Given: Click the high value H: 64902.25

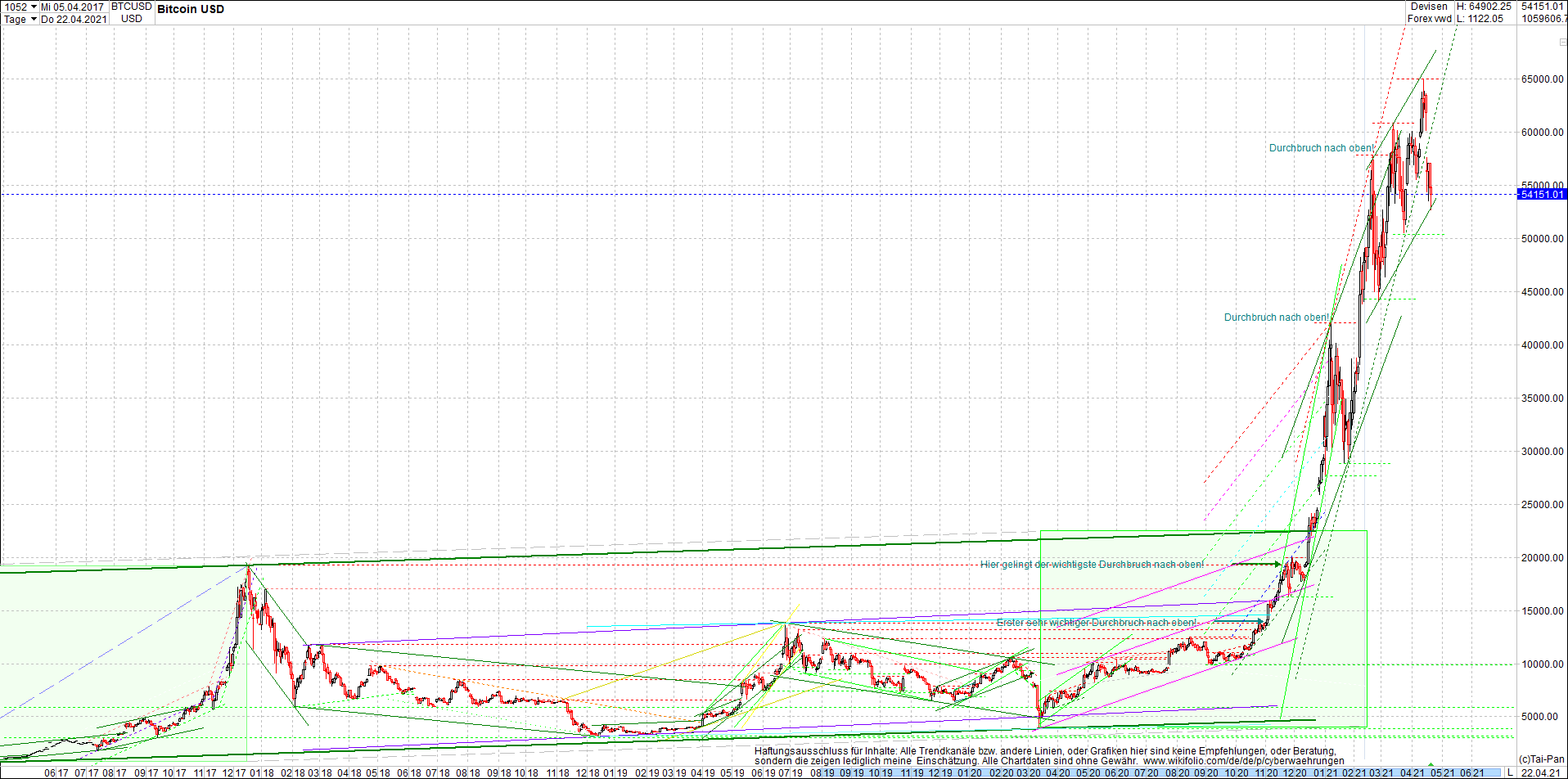Looking at the screenshot, I should pyautogui.click(x=1484, y=7).
